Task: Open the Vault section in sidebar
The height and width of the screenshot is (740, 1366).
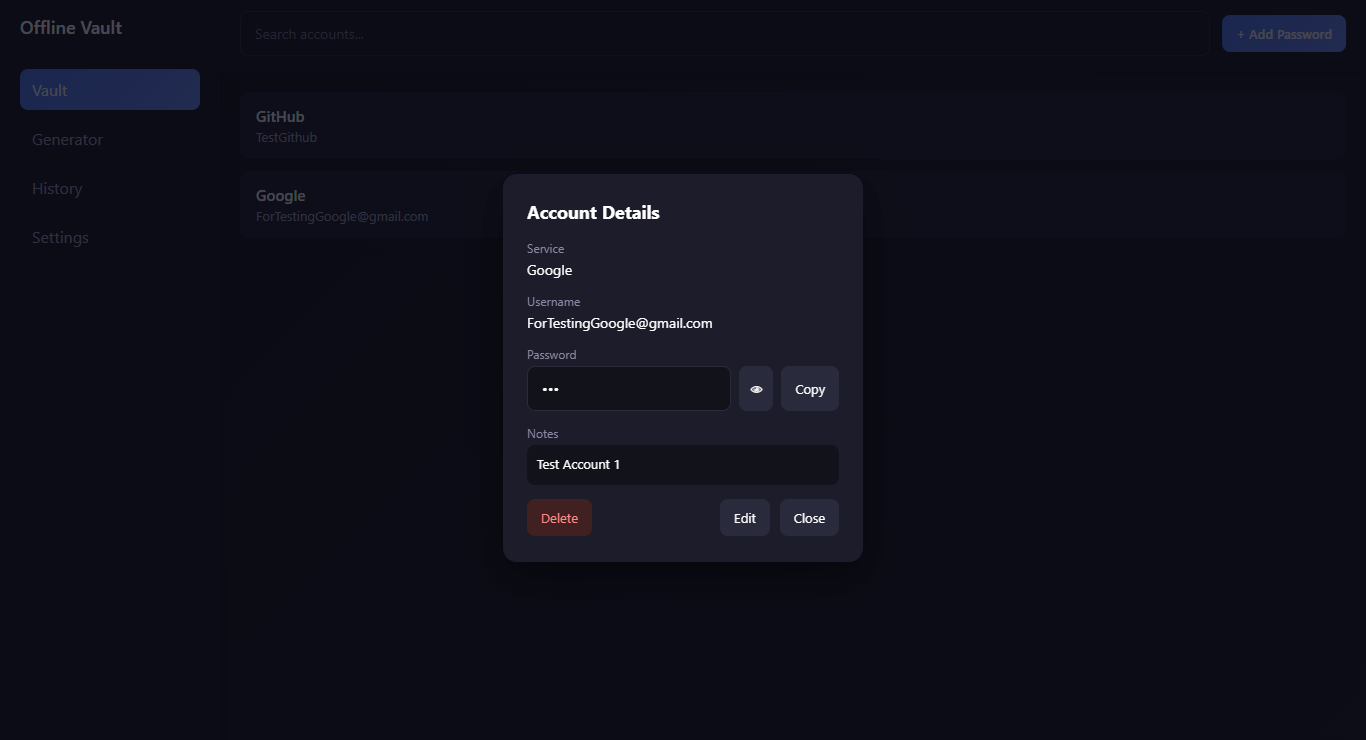Action: (110, 90)
